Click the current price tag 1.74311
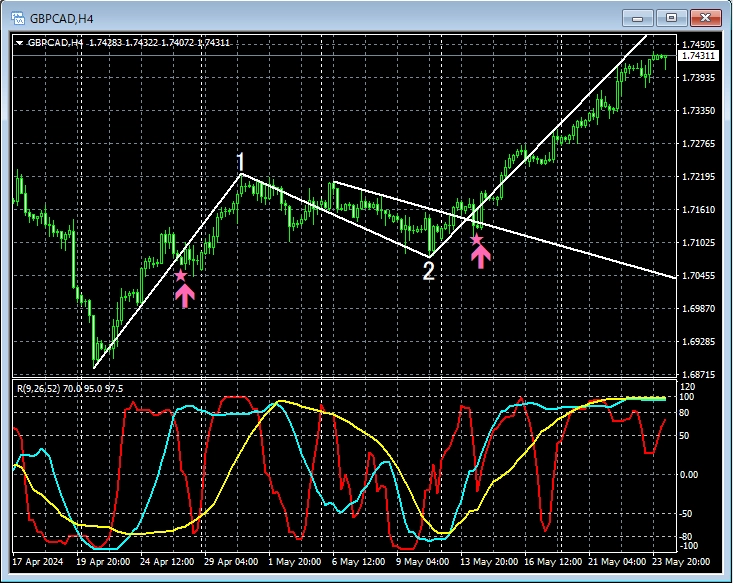Viewport: 734px width, 583px height. [698, 57]
